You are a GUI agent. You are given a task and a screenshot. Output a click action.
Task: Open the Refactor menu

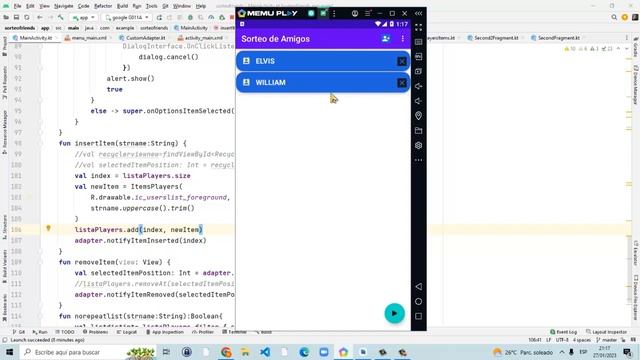(x=103, y=6)
